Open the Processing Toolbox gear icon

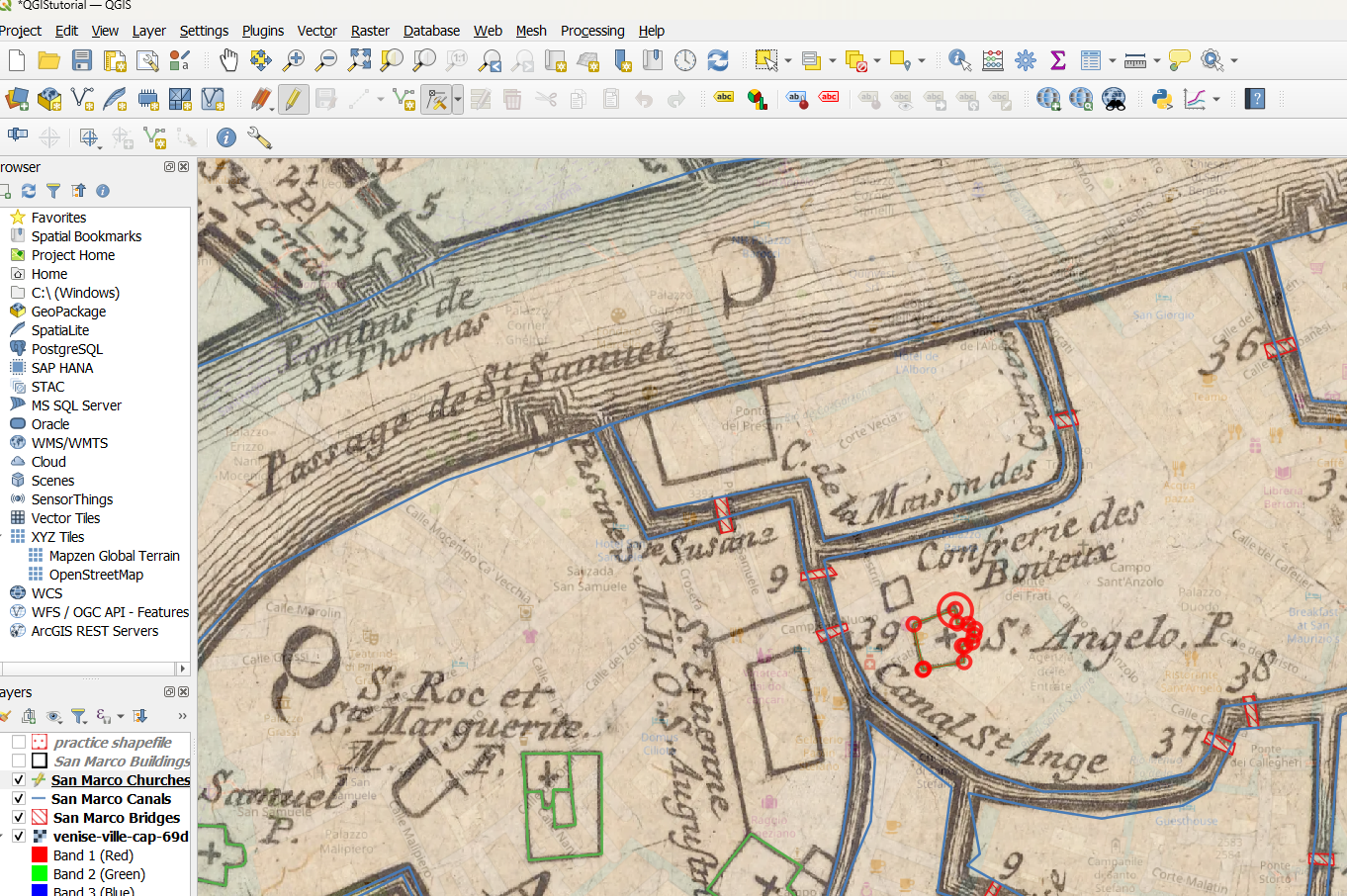tap(1026, 60)
